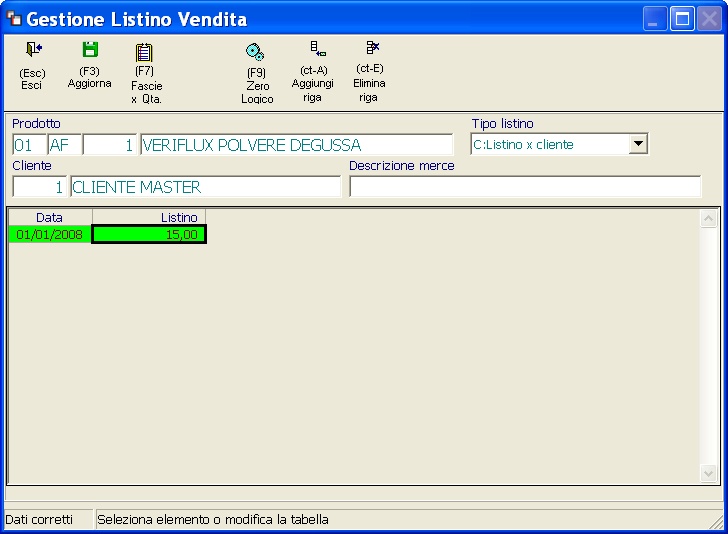728x534 pixels.
Task: Click the empty Descrizione merce field
Action: click(x=525, y=187)
